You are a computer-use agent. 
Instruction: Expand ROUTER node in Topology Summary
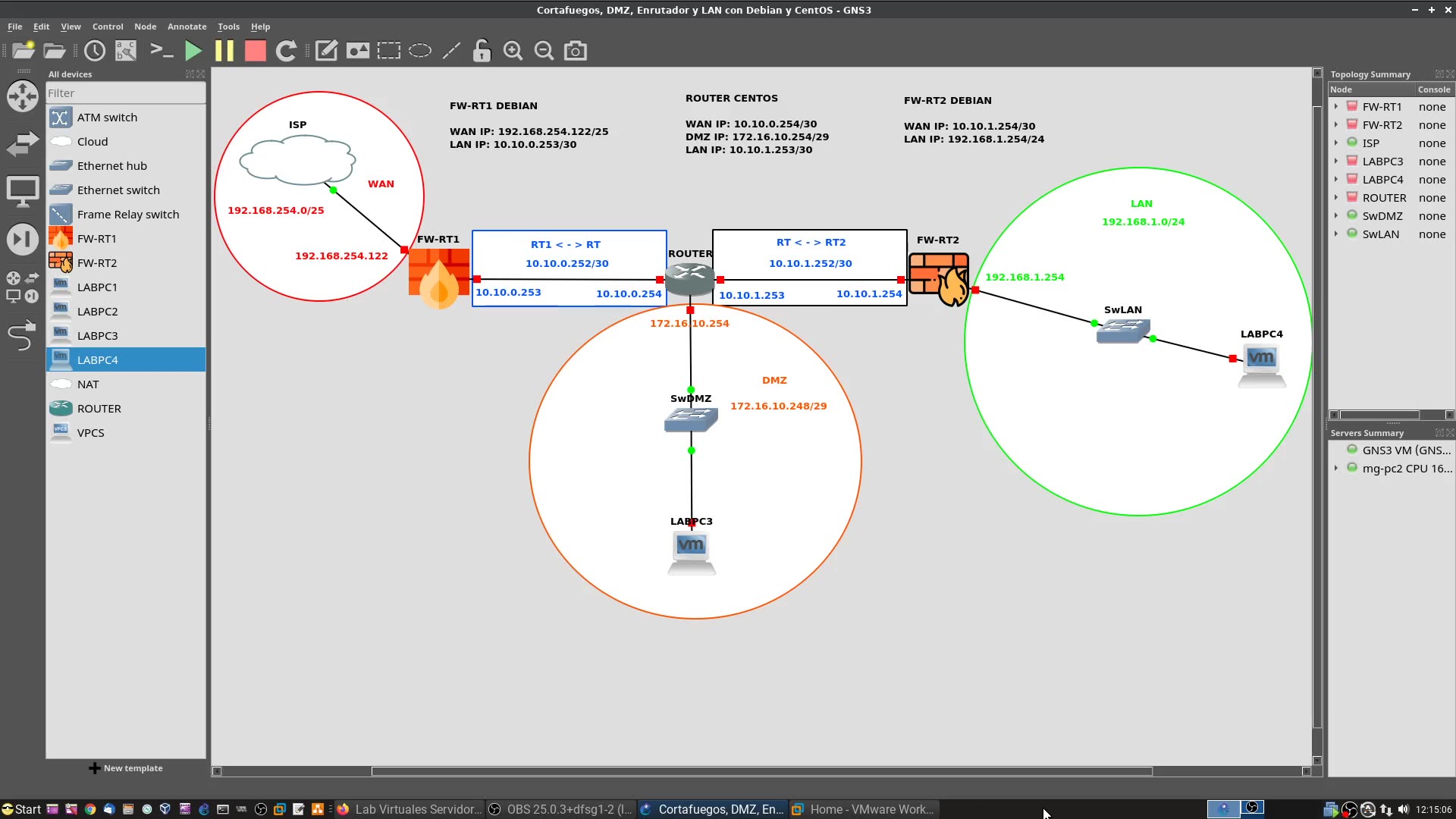[1336, 198]
